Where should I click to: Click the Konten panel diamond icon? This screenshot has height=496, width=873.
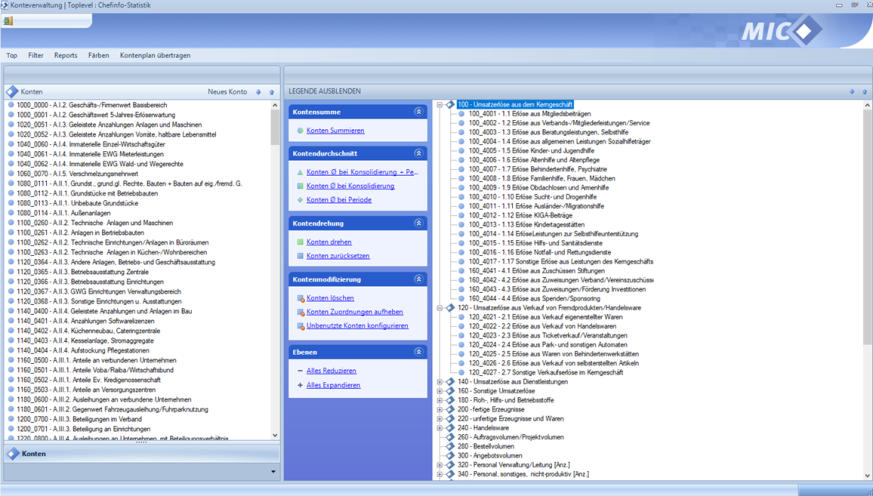click(x=13, y=91)
